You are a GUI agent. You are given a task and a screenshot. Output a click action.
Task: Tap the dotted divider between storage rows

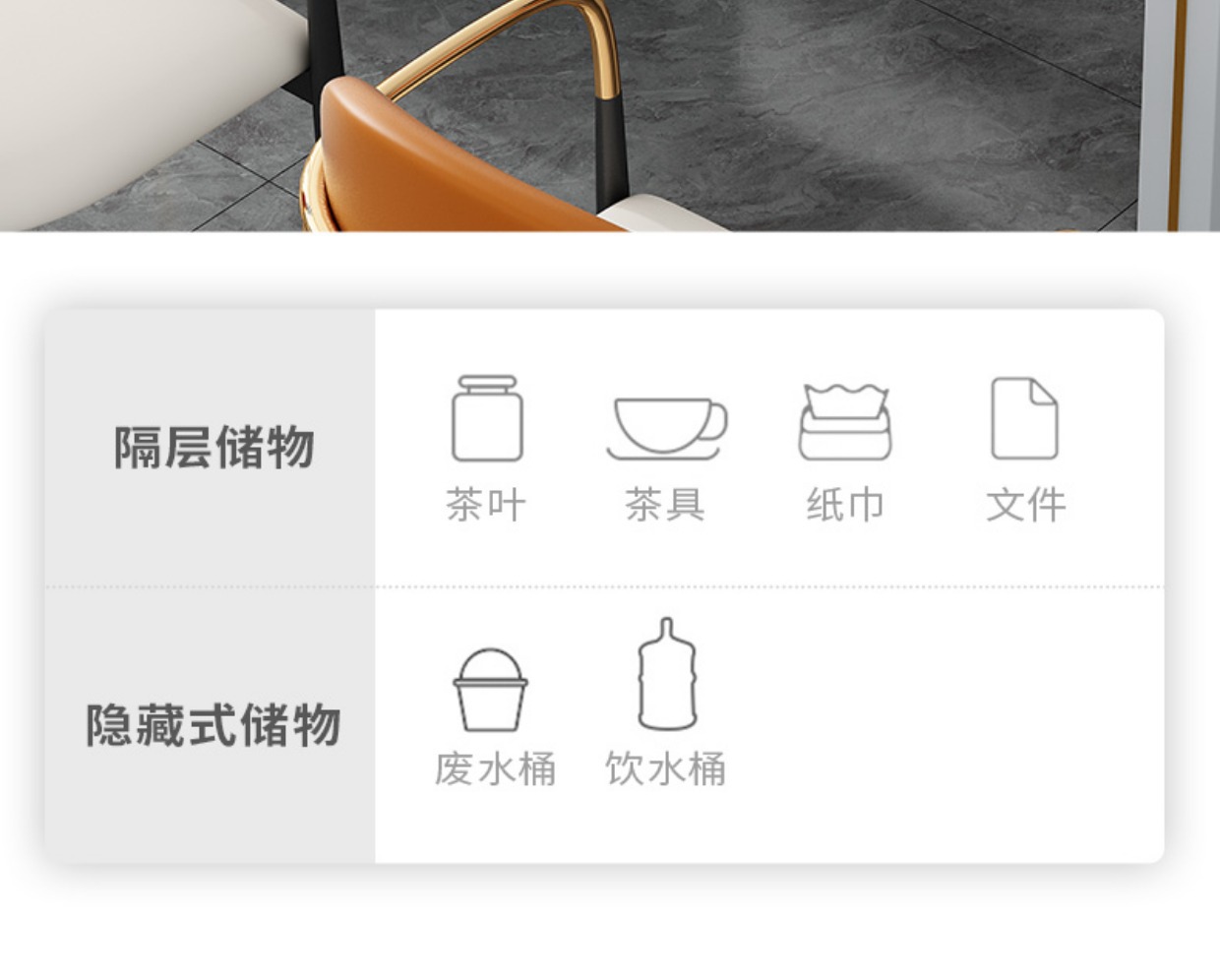coord(604,586)
